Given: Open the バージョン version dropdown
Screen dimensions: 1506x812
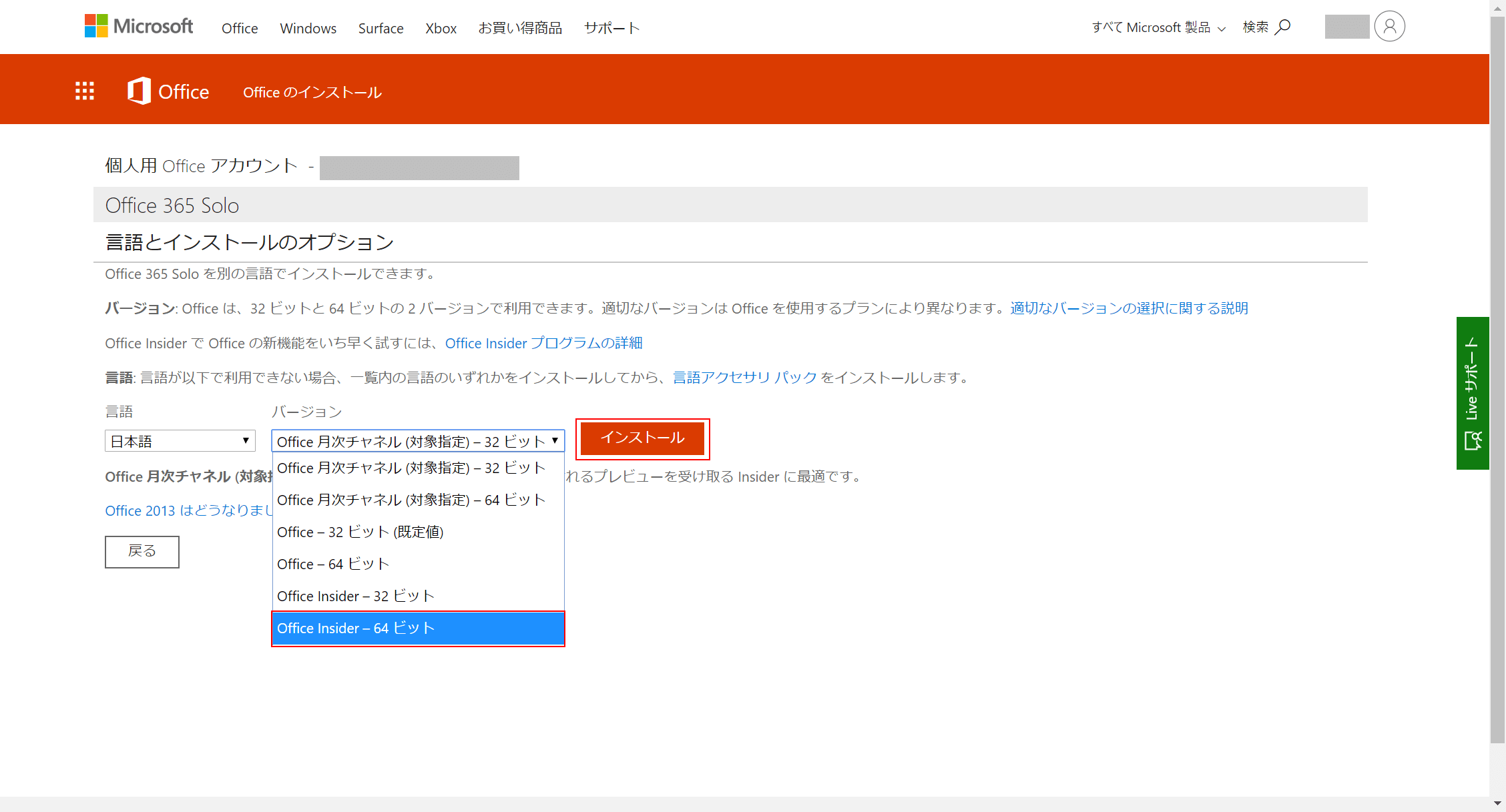Looking at the screenshot, I should click(x=417, y=440).
